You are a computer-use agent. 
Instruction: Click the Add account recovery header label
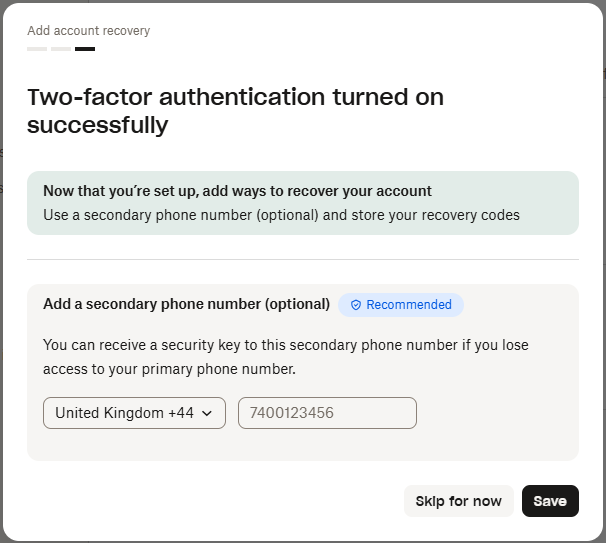click(x=89, y=31)
